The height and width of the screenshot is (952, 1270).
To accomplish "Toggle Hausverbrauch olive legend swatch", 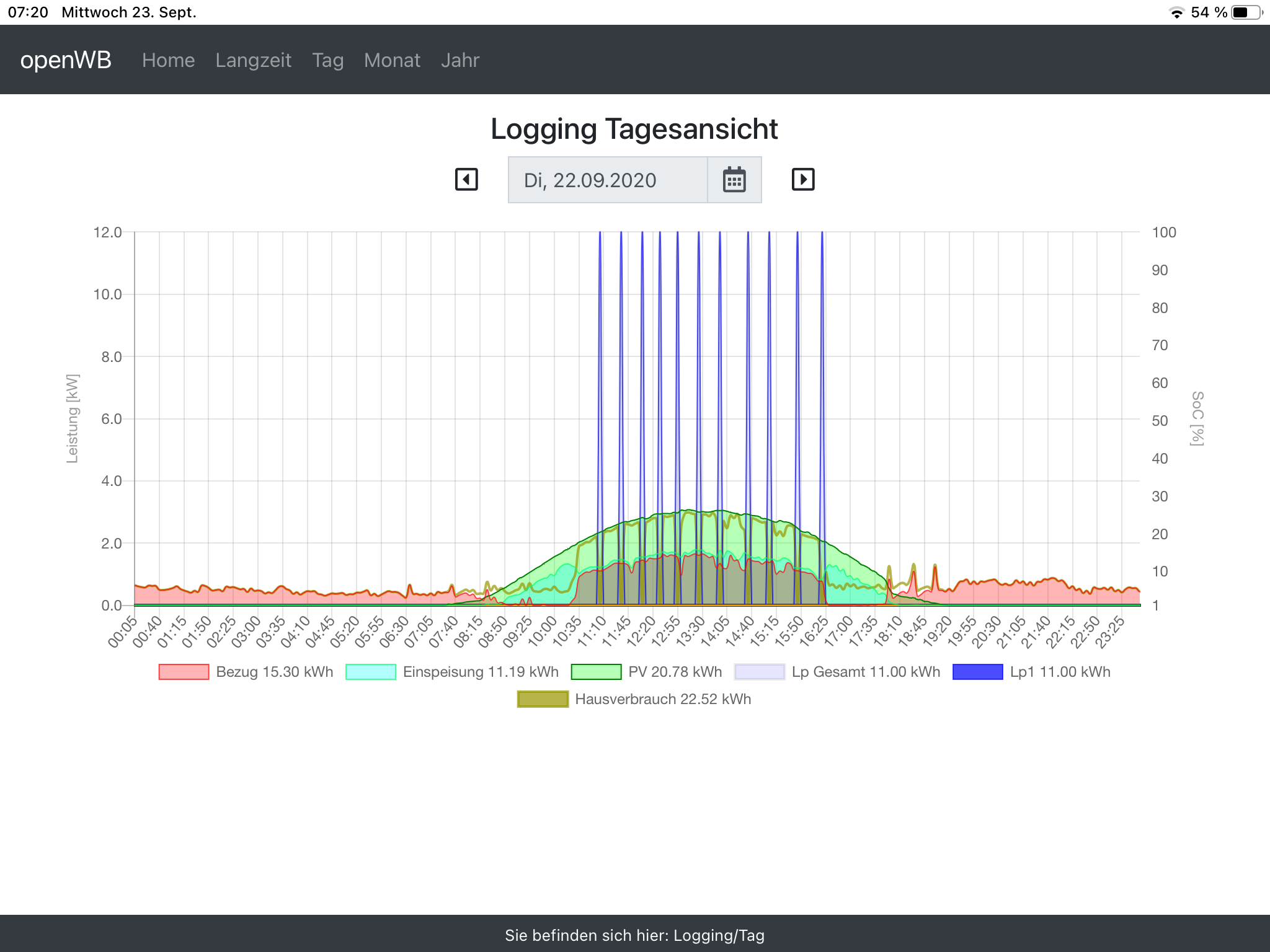I will coord(543,699).
